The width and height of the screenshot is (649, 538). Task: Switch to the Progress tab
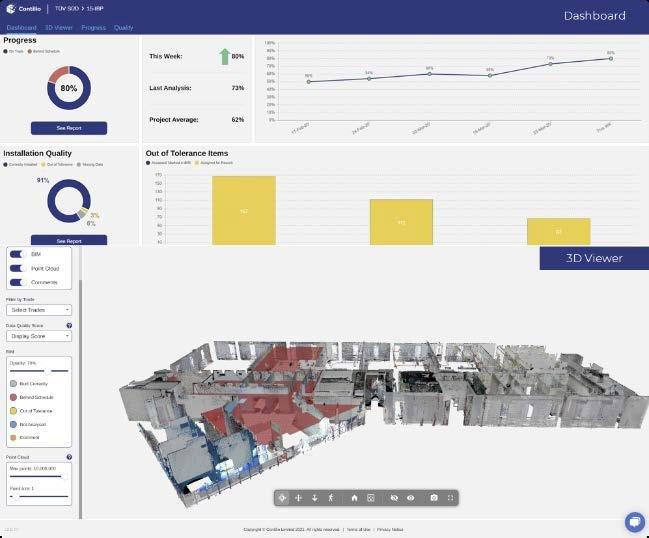[93, 27]
